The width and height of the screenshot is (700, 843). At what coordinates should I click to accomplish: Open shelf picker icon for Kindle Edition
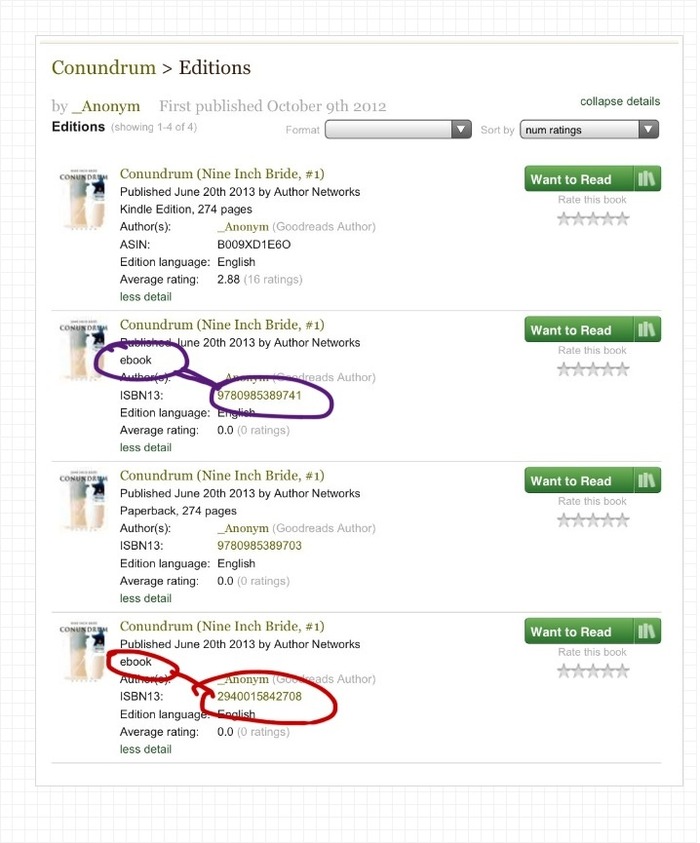coord(648,179)
